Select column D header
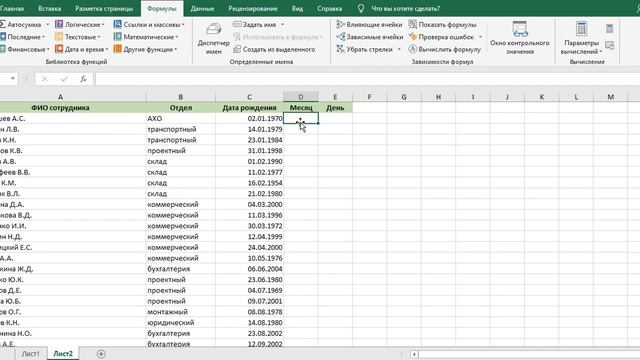The image size is (640, 360). click(x=301, y=97)
